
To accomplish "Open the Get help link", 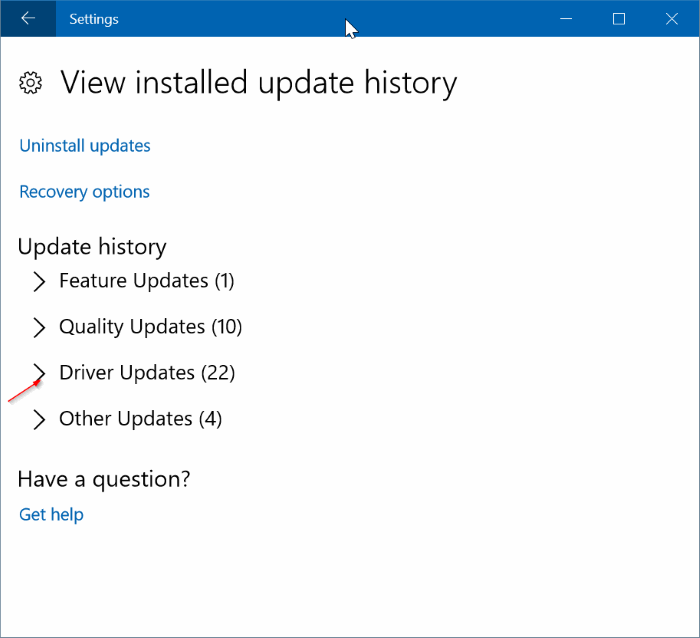I will pos(51,515).
